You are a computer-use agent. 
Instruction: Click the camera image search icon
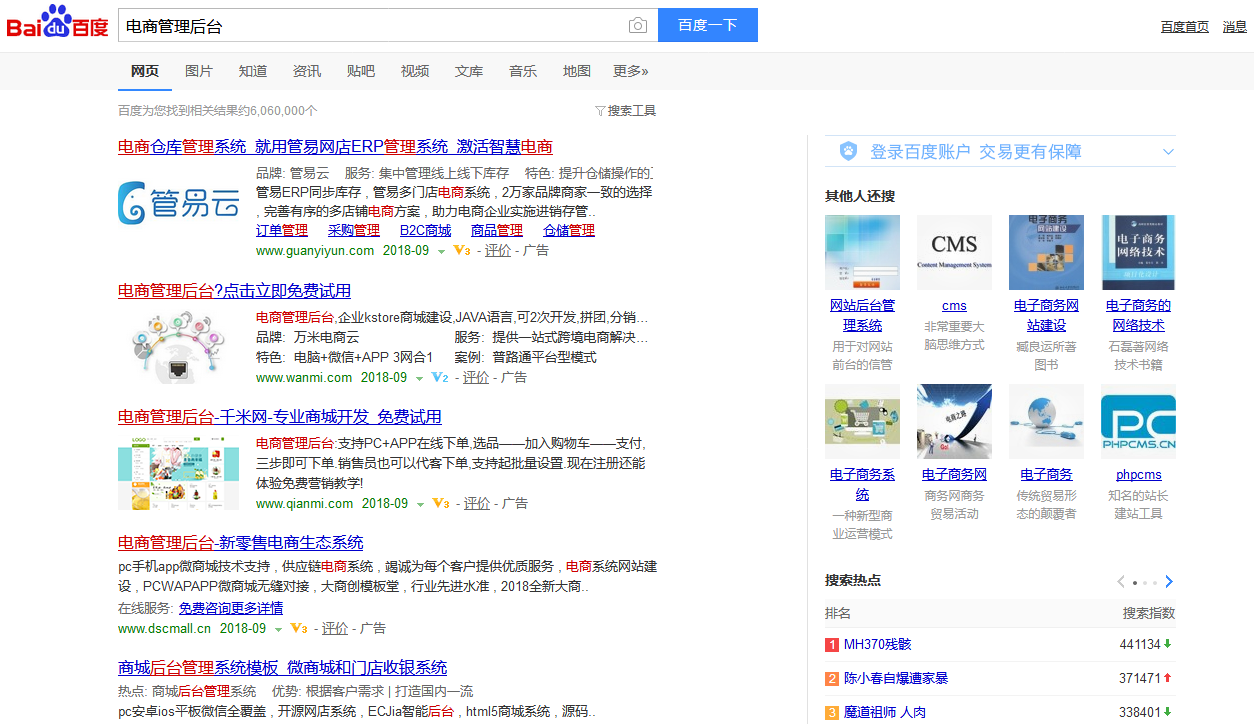click(x=637, y=26)
